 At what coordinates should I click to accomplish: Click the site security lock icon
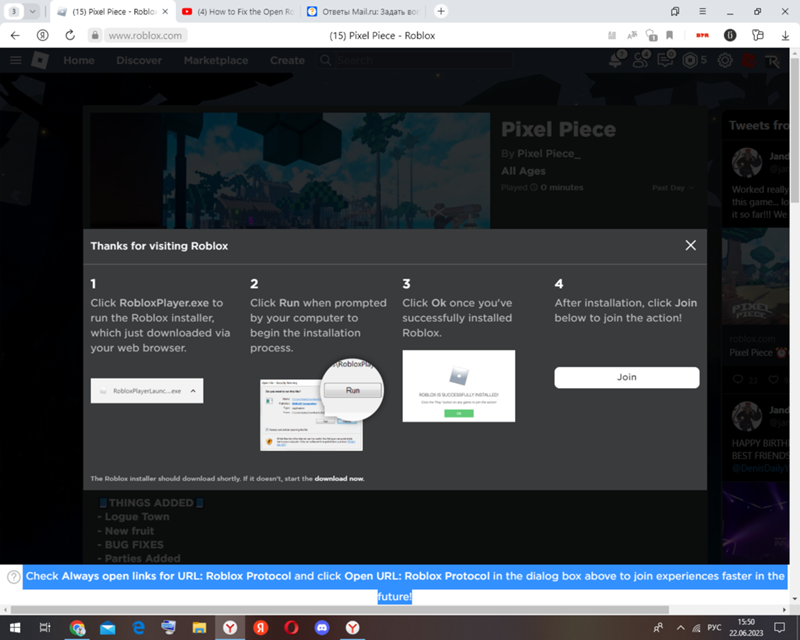[x=94, y=35]
